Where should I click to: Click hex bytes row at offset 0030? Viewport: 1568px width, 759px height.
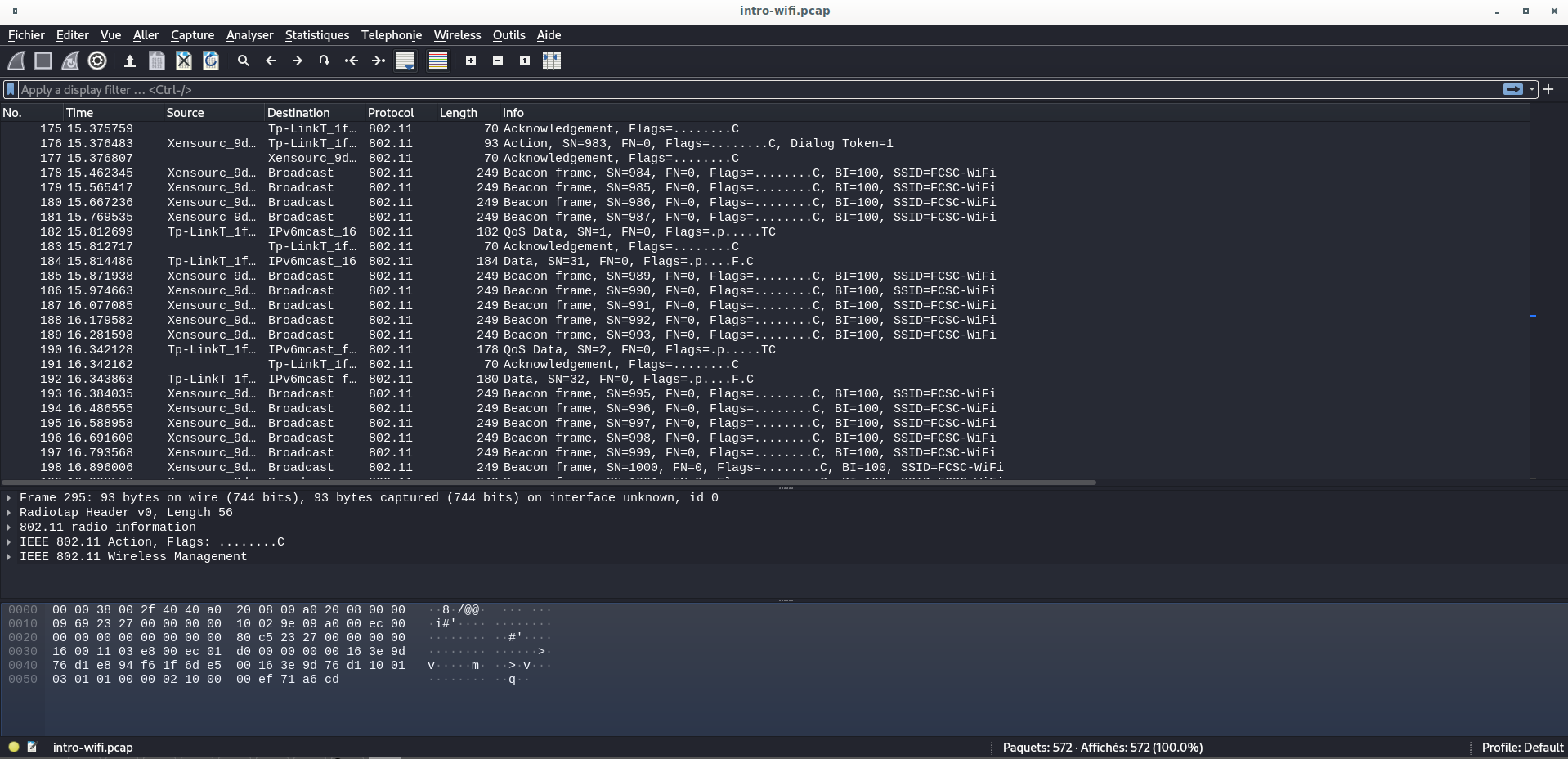pos(229,652)
